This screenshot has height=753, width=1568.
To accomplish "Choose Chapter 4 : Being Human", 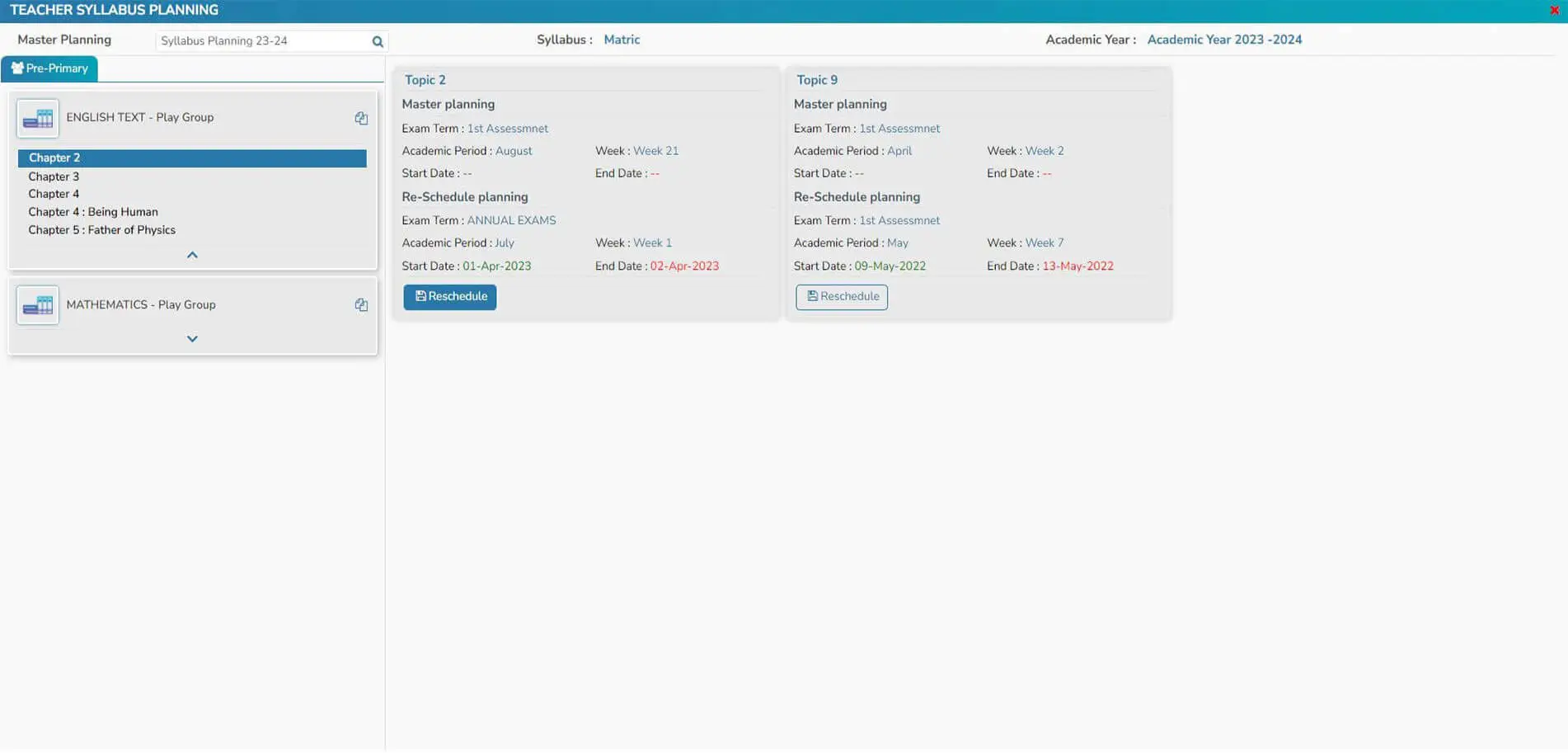I will click(93, 212).
